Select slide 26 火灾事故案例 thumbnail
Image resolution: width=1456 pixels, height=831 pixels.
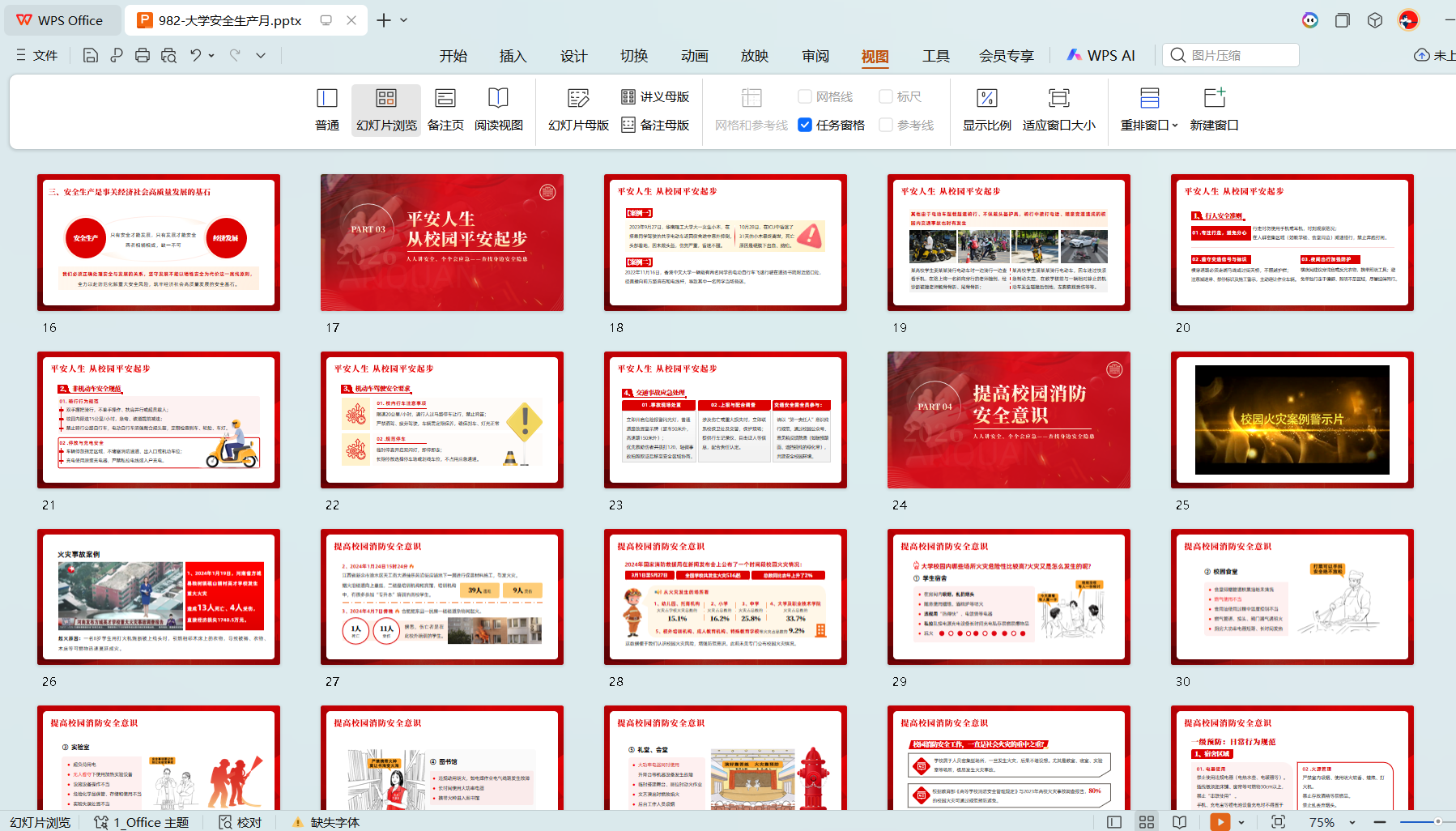(x=159, y=597)
